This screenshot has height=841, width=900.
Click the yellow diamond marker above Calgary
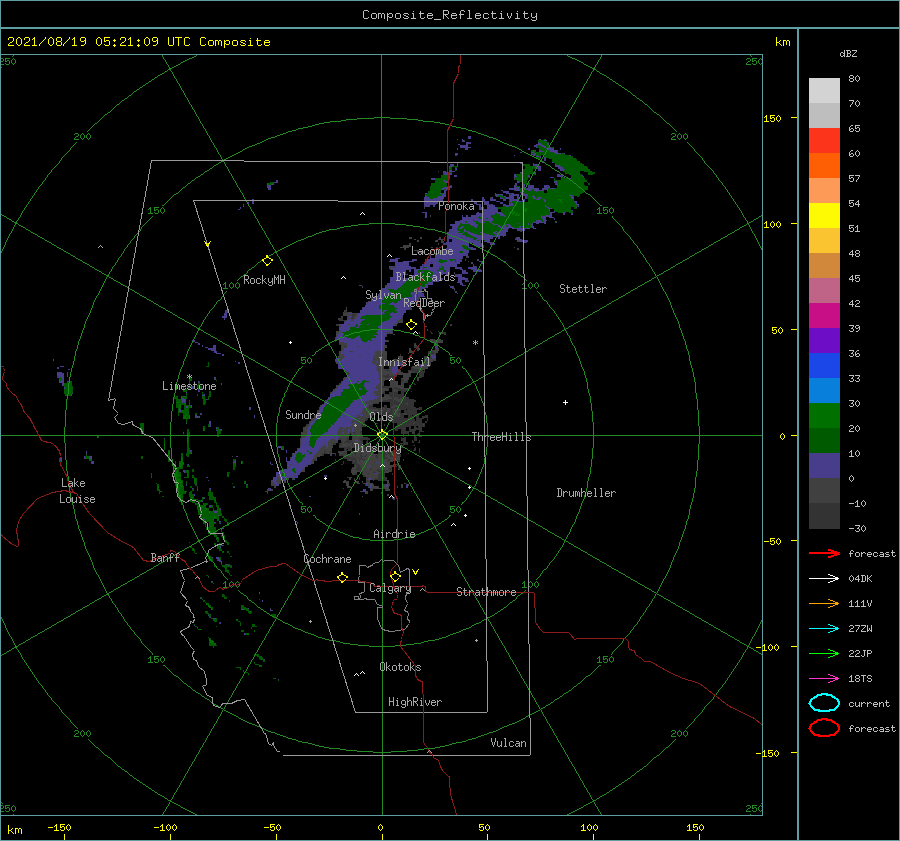pos(395,576)
